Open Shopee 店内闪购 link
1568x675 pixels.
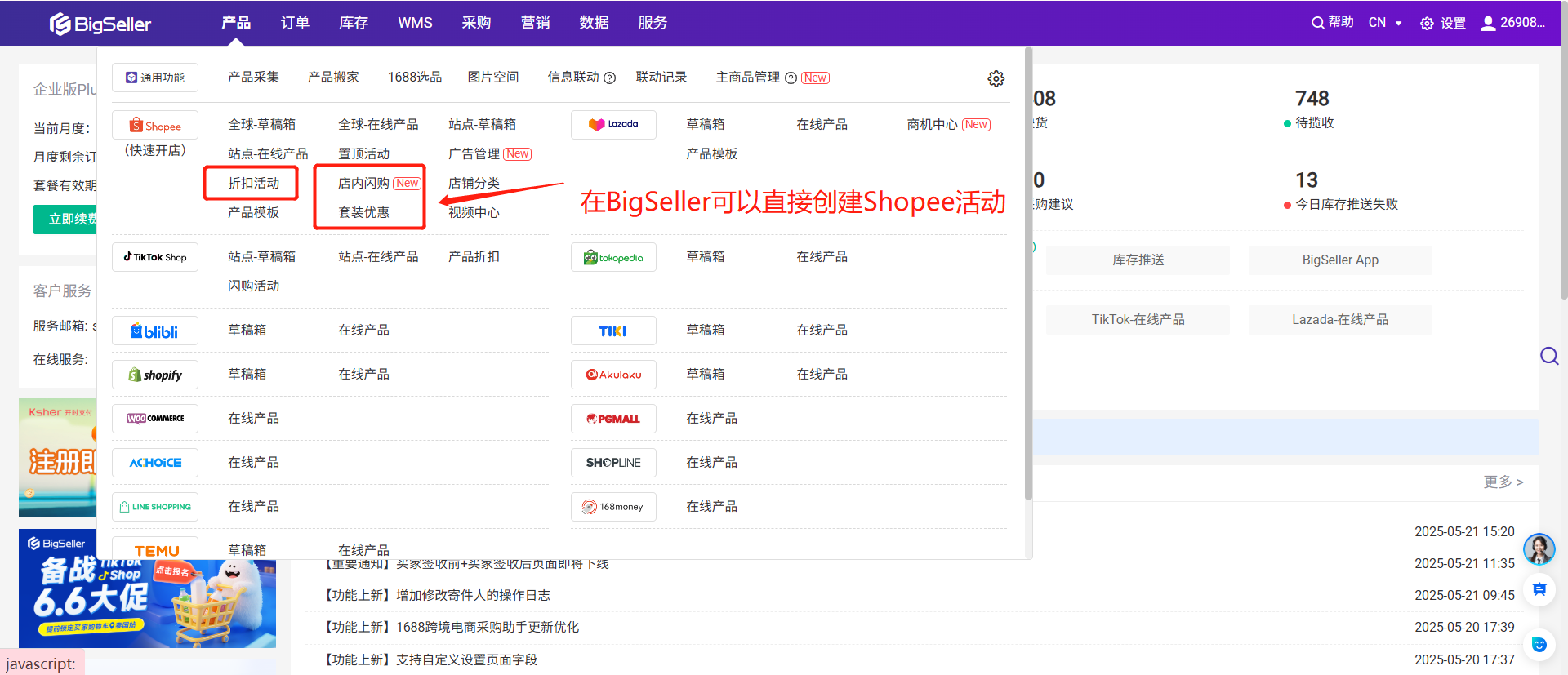click(363, 183)
